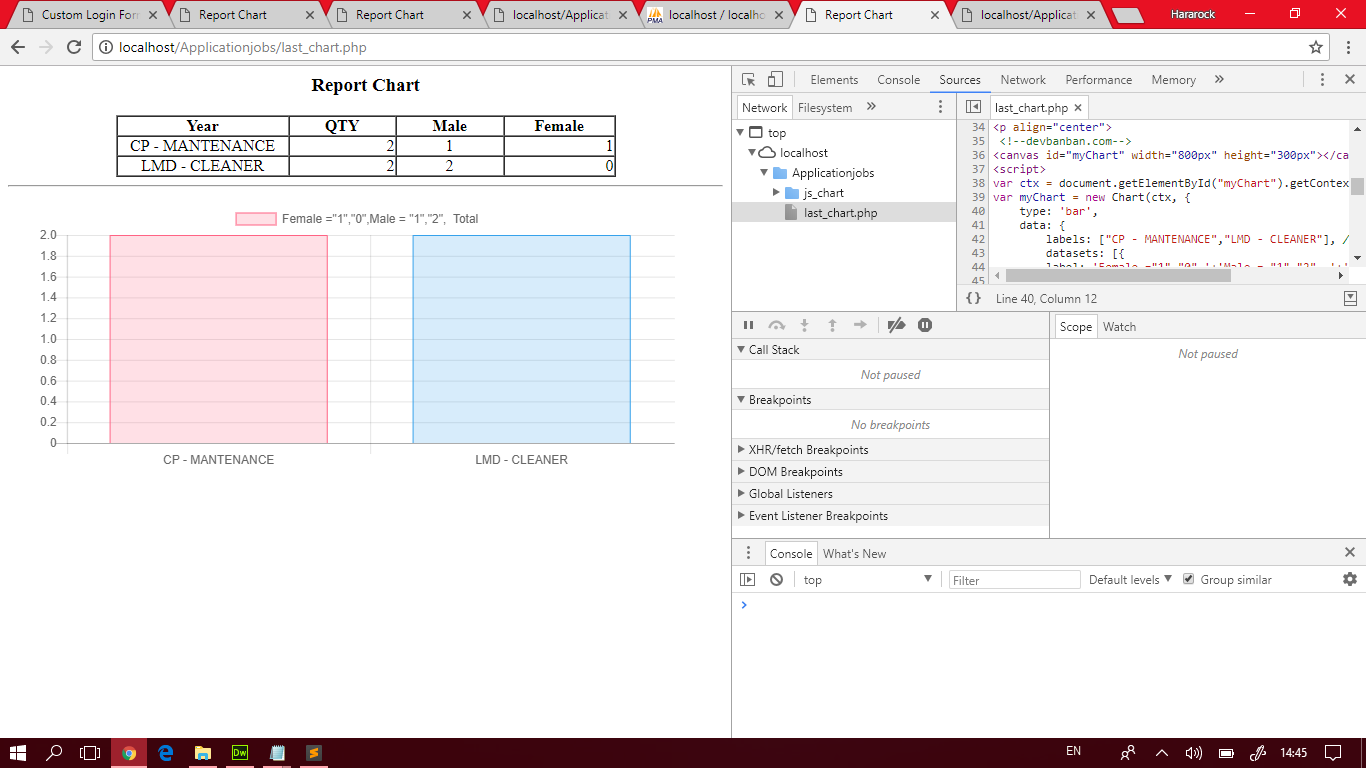Reload the page with the refresh button
1366x768 pixels.
click(74, 47)
